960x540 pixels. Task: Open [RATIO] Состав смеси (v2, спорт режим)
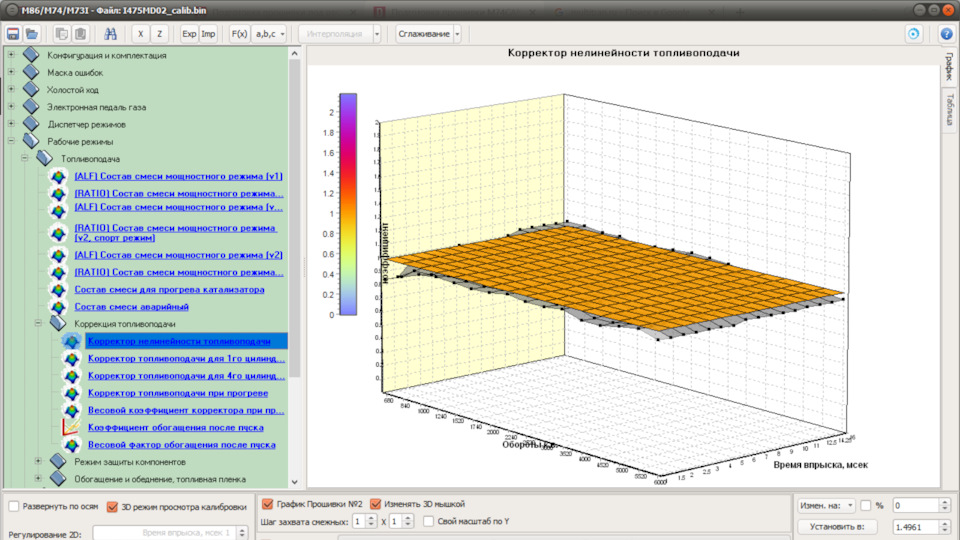coord(175,233)
